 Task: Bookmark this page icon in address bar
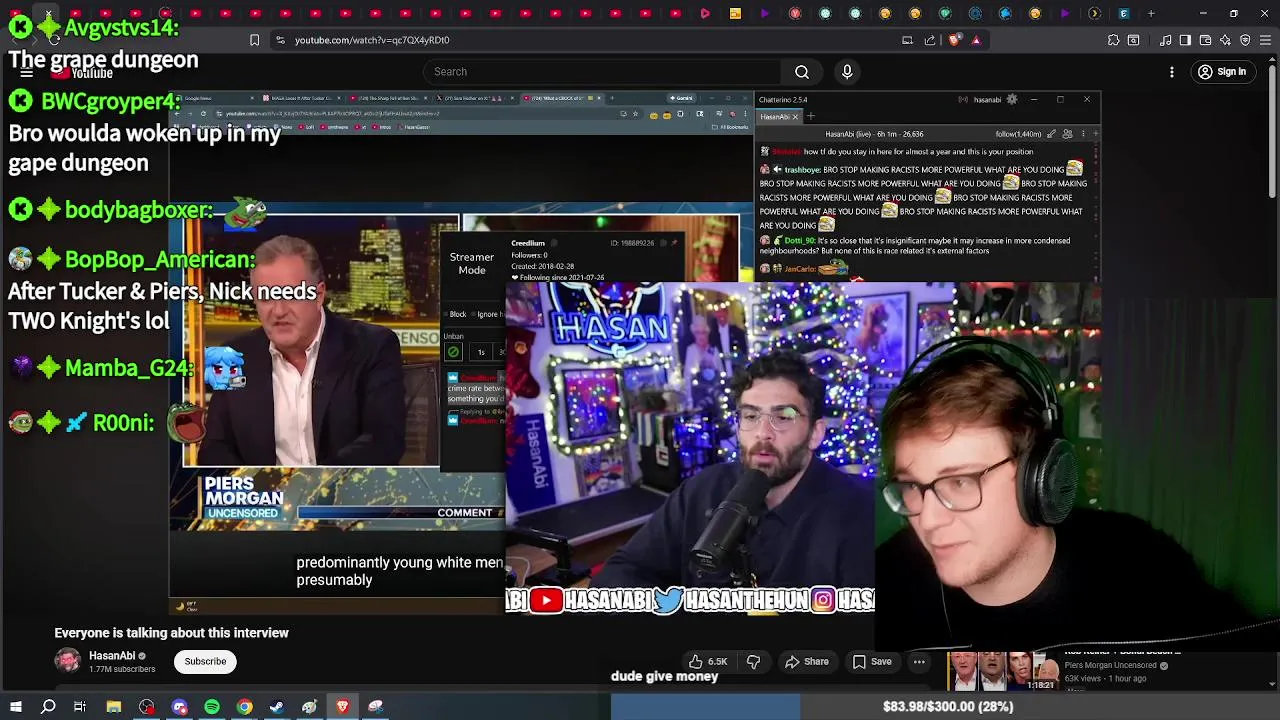tap(254, 40)
